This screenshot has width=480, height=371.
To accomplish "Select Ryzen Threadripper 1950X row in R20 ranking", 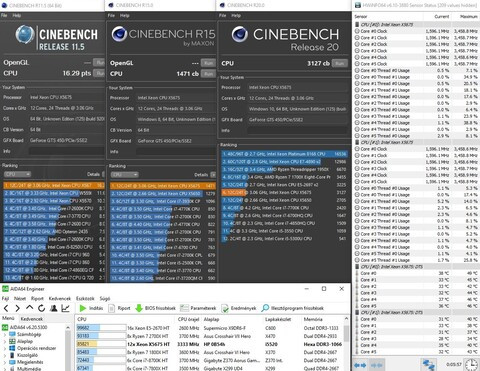I will tap(284, 169).
